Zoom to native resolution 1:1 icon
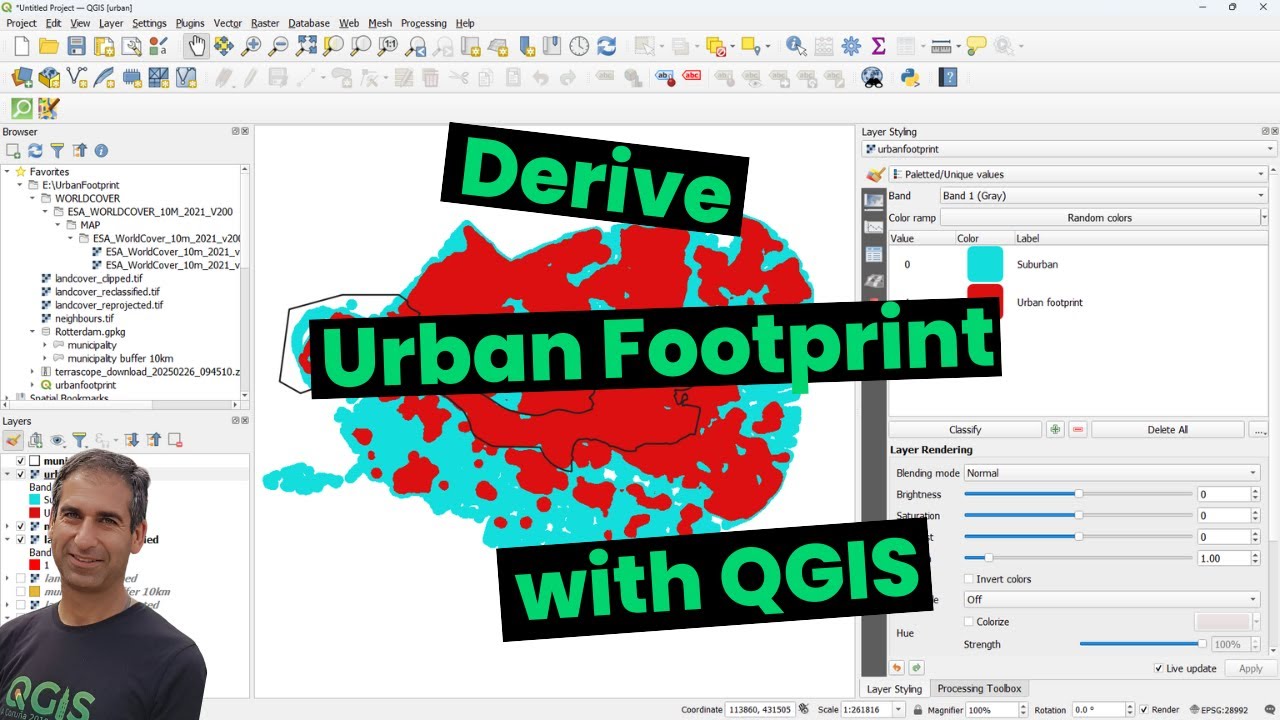This screenshot has height=720, width=1280. point(388,46)
